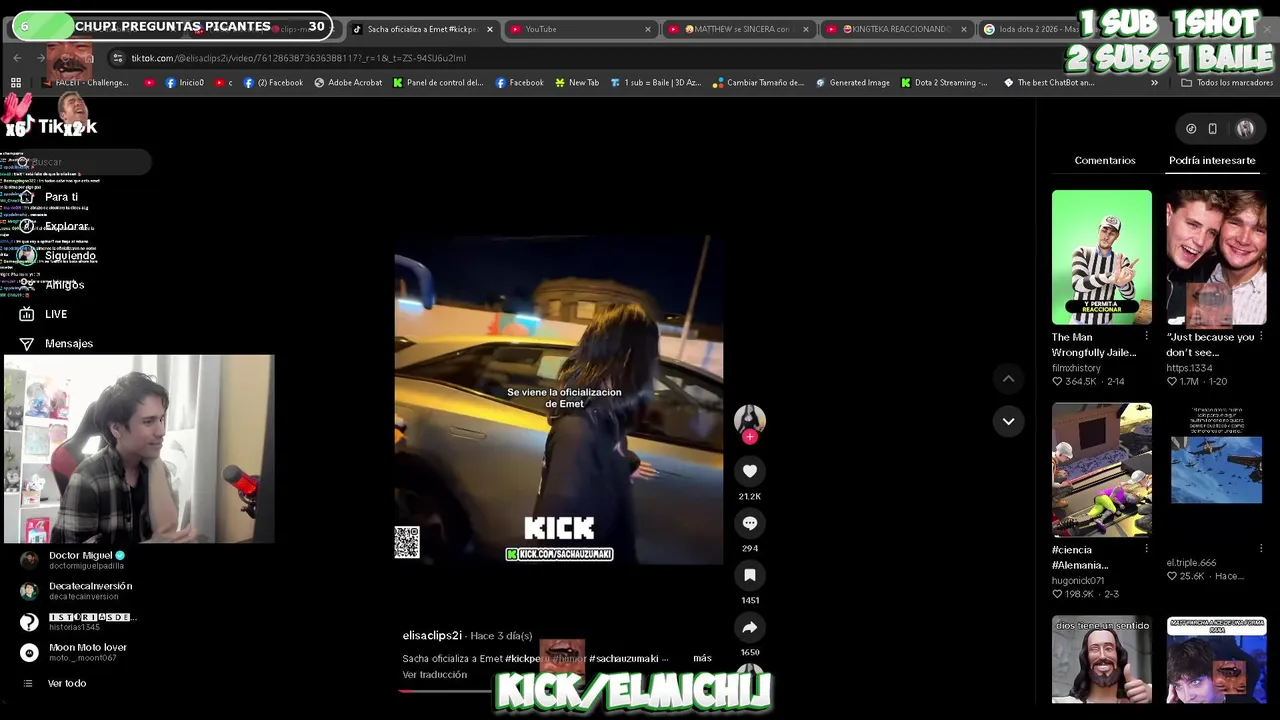Open options for #ciencia #Alemania video
This screenshot has height=720, width=1280.
point(1146,549)
